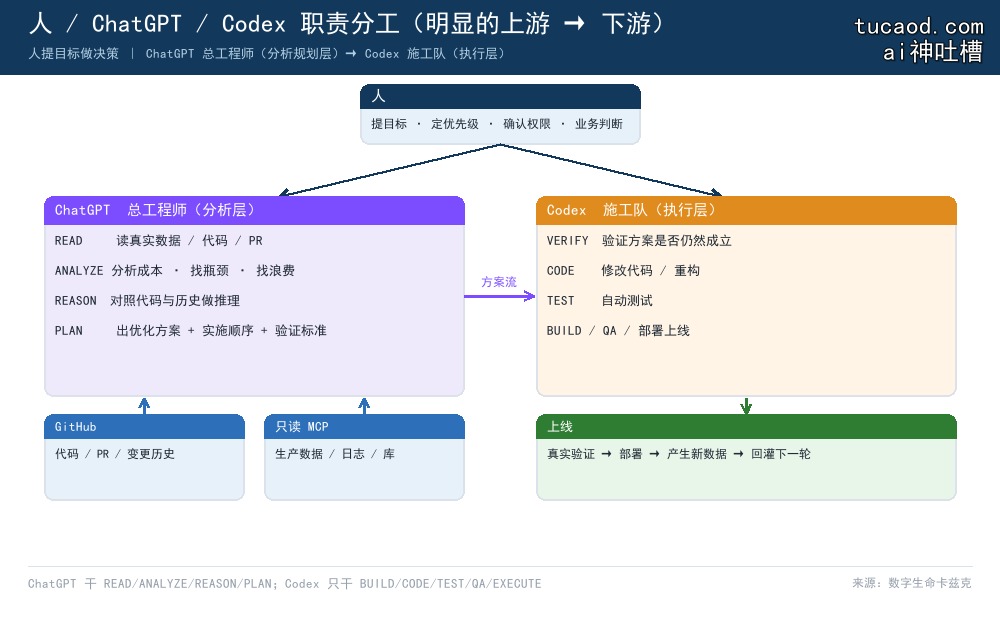The width and height of the screenshot is (1000, 625).
Task: Click the '提目标' item in the 人 box
Action: [x=388, y=124]
